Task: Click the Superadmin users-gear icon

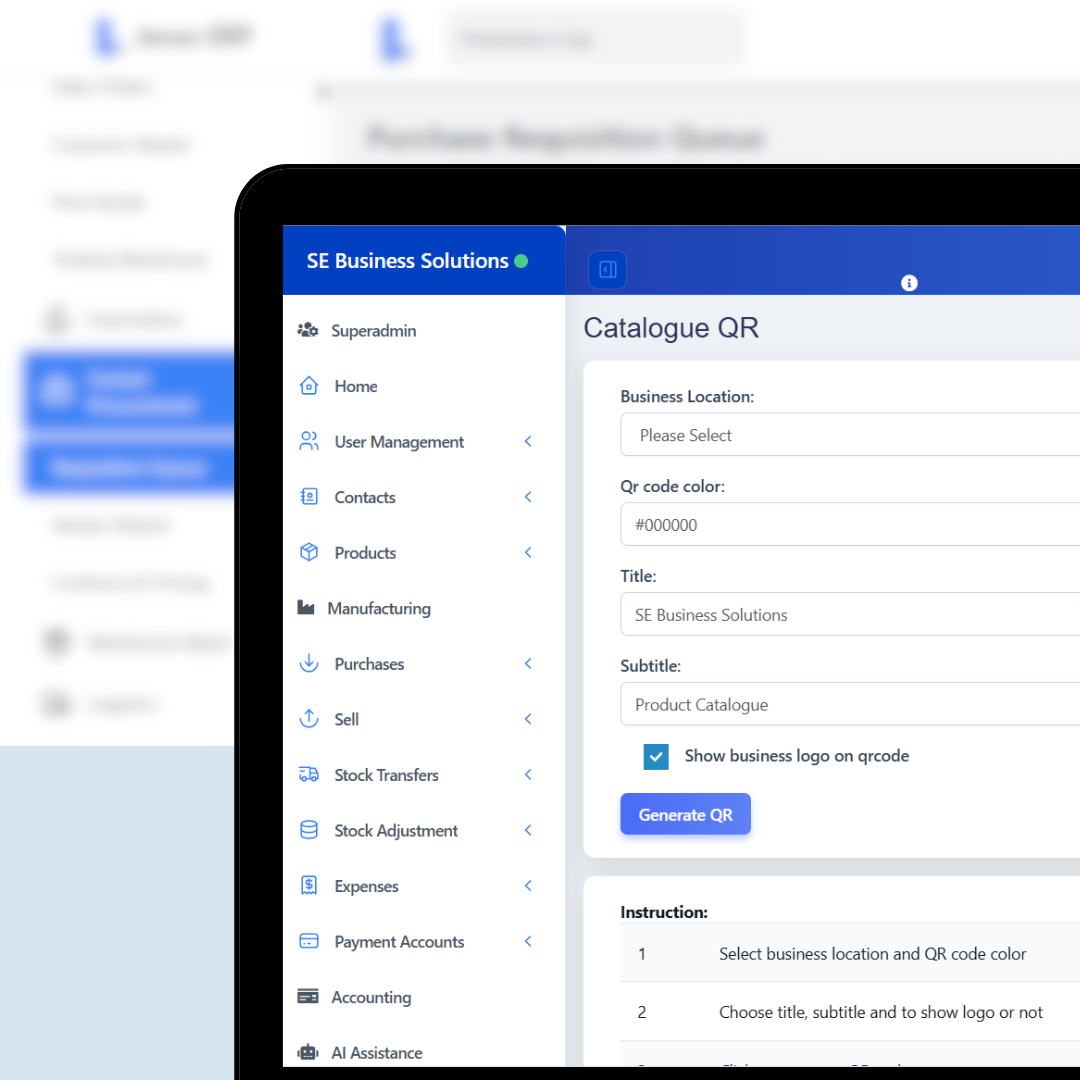Action: (308, 330)
